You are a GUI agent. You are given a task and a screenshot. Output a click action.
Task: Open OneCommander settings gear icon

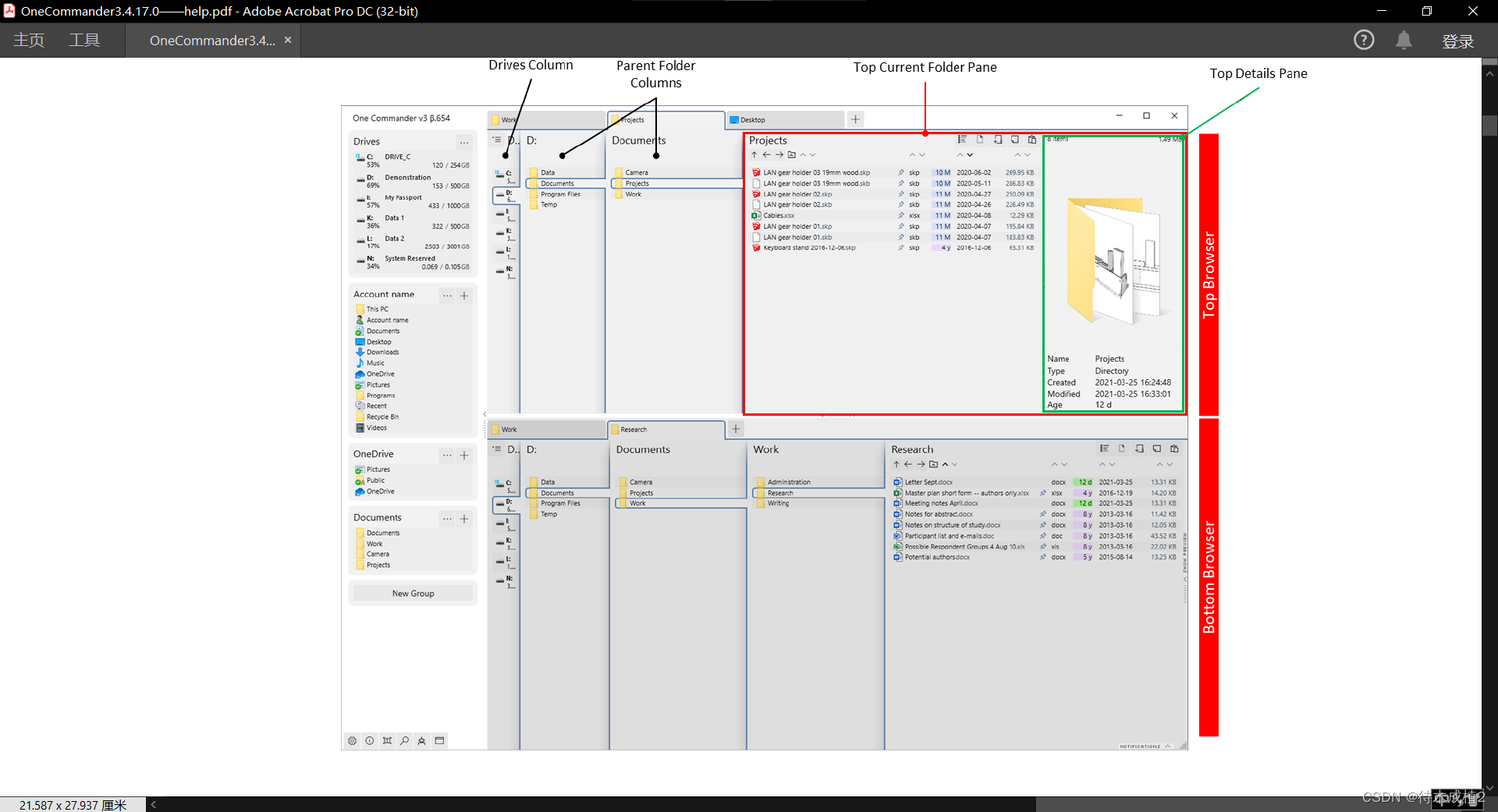pos(353,741)
